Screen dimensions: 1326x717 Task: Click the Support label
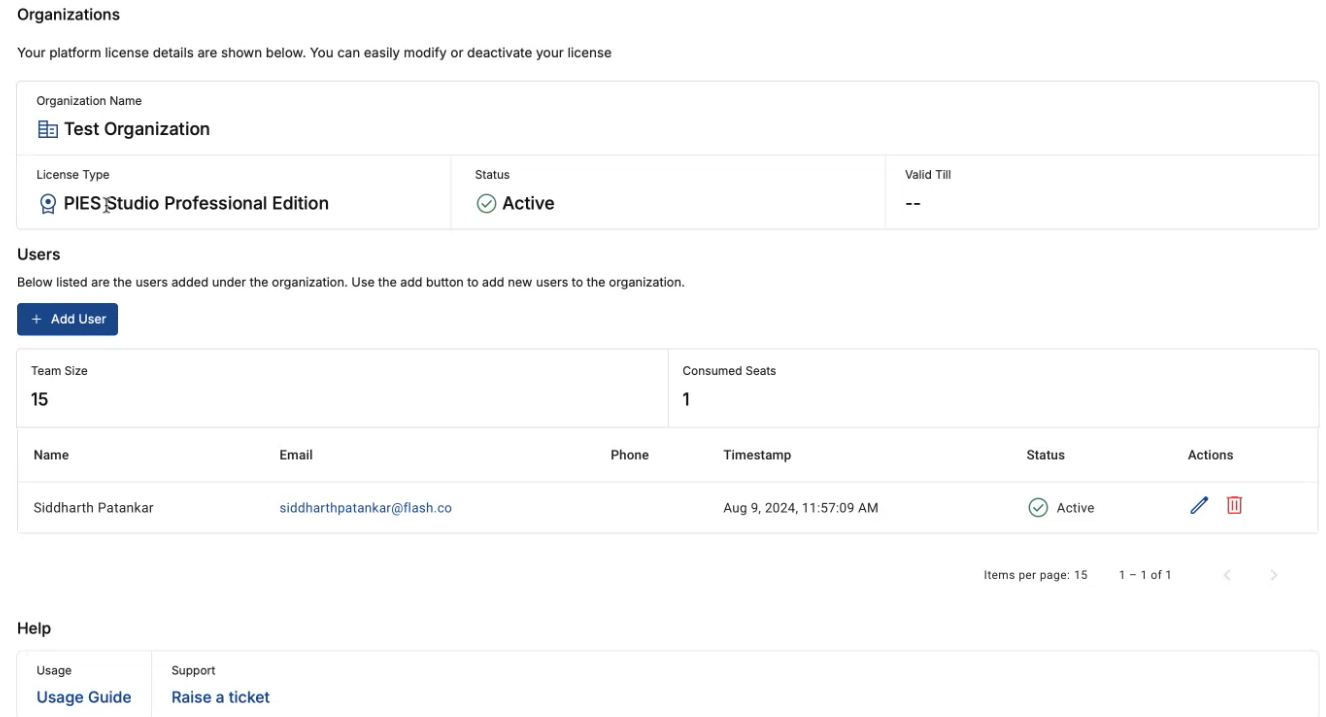point(193,671)
